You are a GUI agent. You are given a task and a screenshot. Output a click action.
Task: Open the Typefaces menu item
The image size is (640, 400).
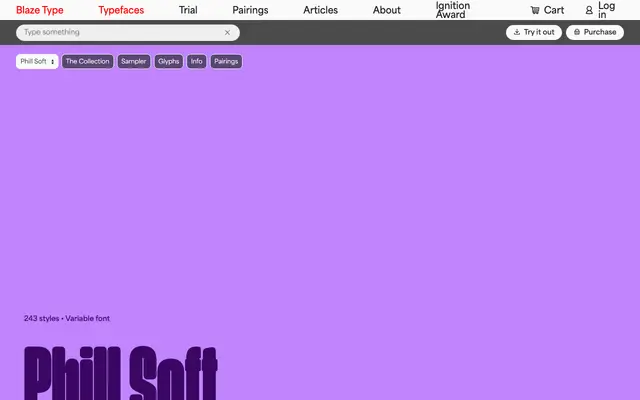pyautogui.click(x=121, y=10)
